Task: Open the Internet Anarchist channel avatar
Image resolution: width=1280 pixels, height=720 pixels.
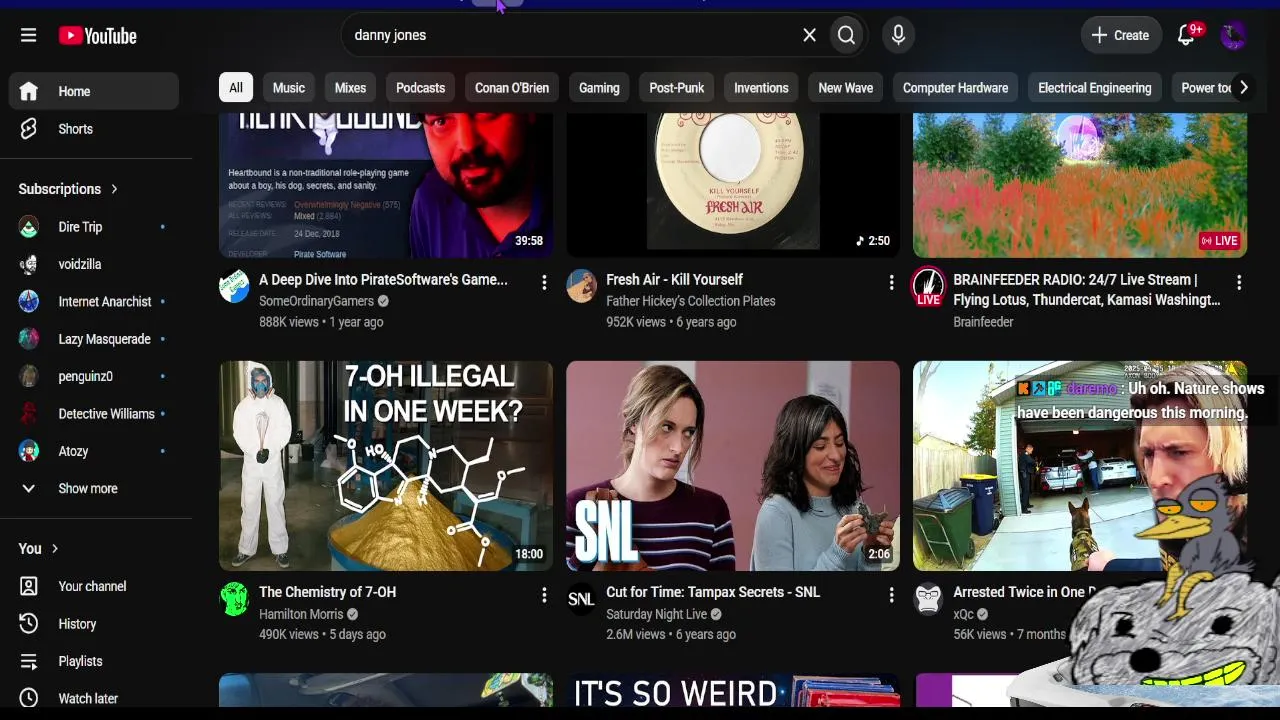Action: [29, 302]
